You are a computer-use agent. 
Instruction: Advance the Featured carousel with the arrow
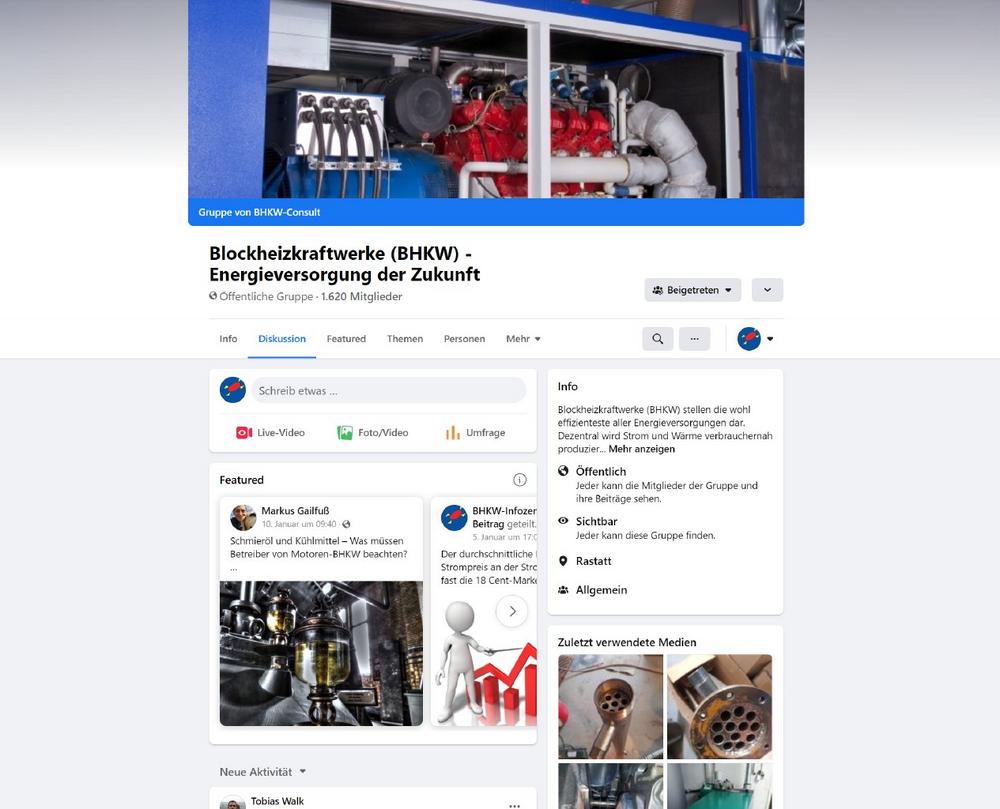click(512, 611)
